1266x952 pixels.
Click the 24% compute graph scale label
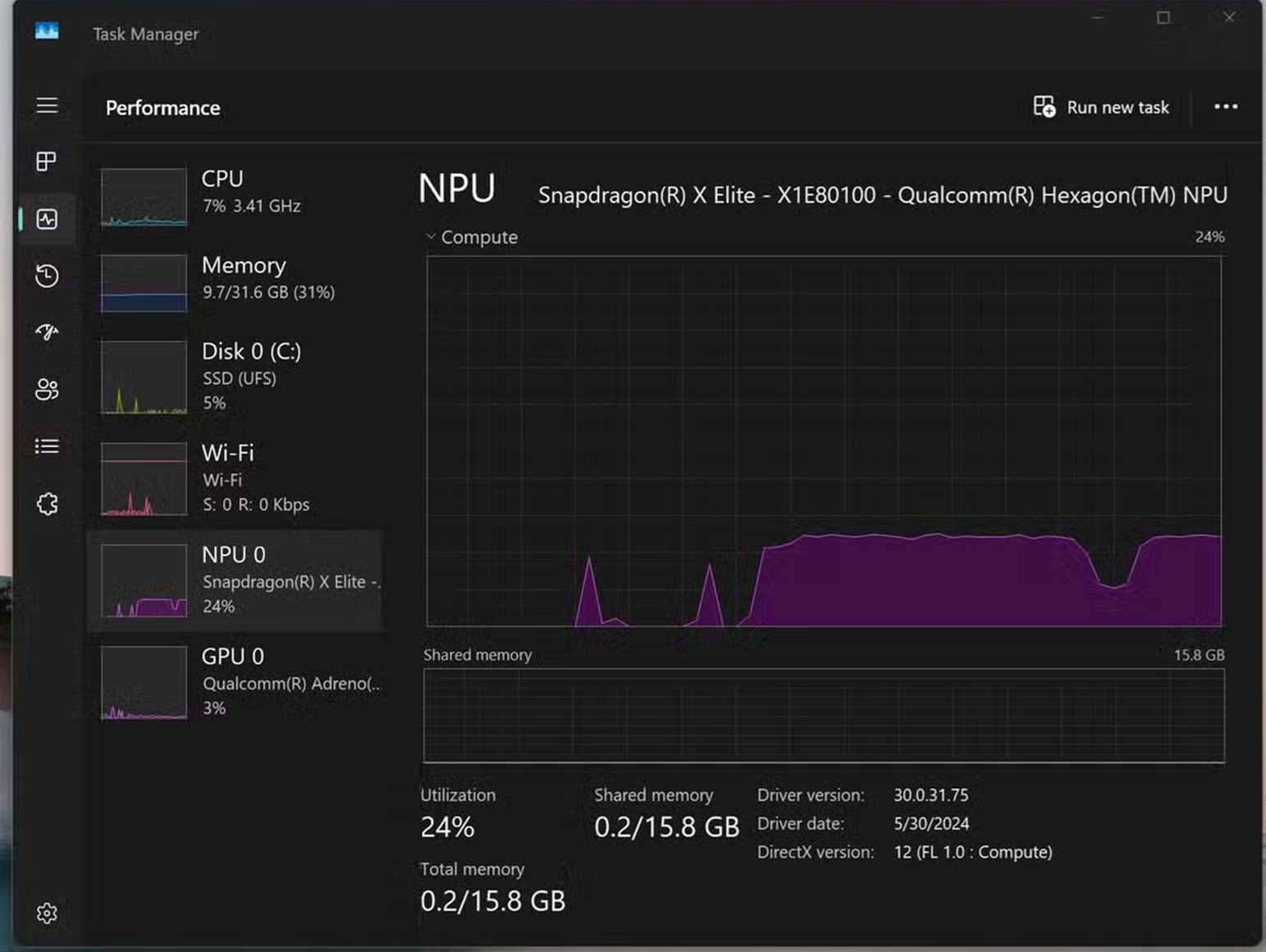1209,237
